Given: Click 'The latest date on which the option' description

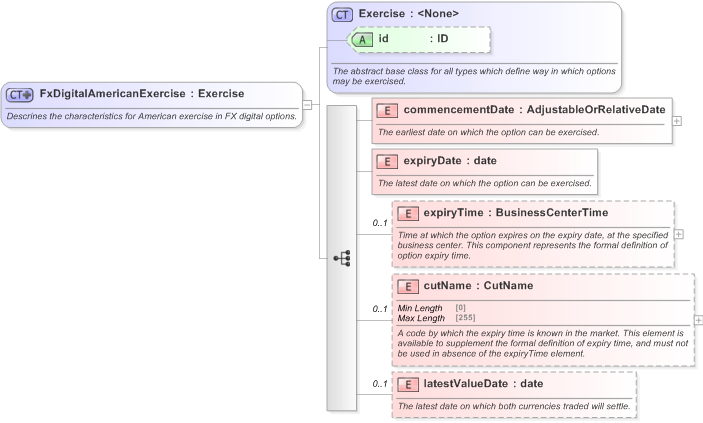Looking at the screenshot, I should click(485, 183).
